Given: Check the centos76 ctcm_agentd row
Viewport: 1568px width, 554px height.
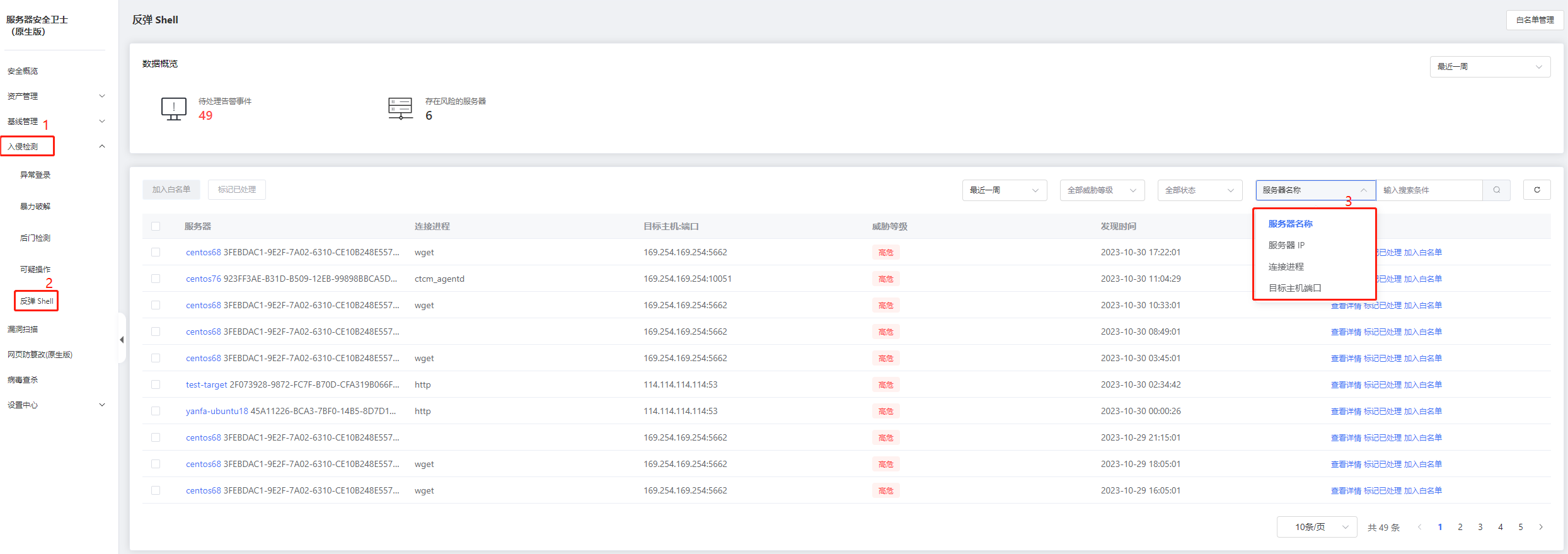Looking at the screenshot, I should click(156, 279).
